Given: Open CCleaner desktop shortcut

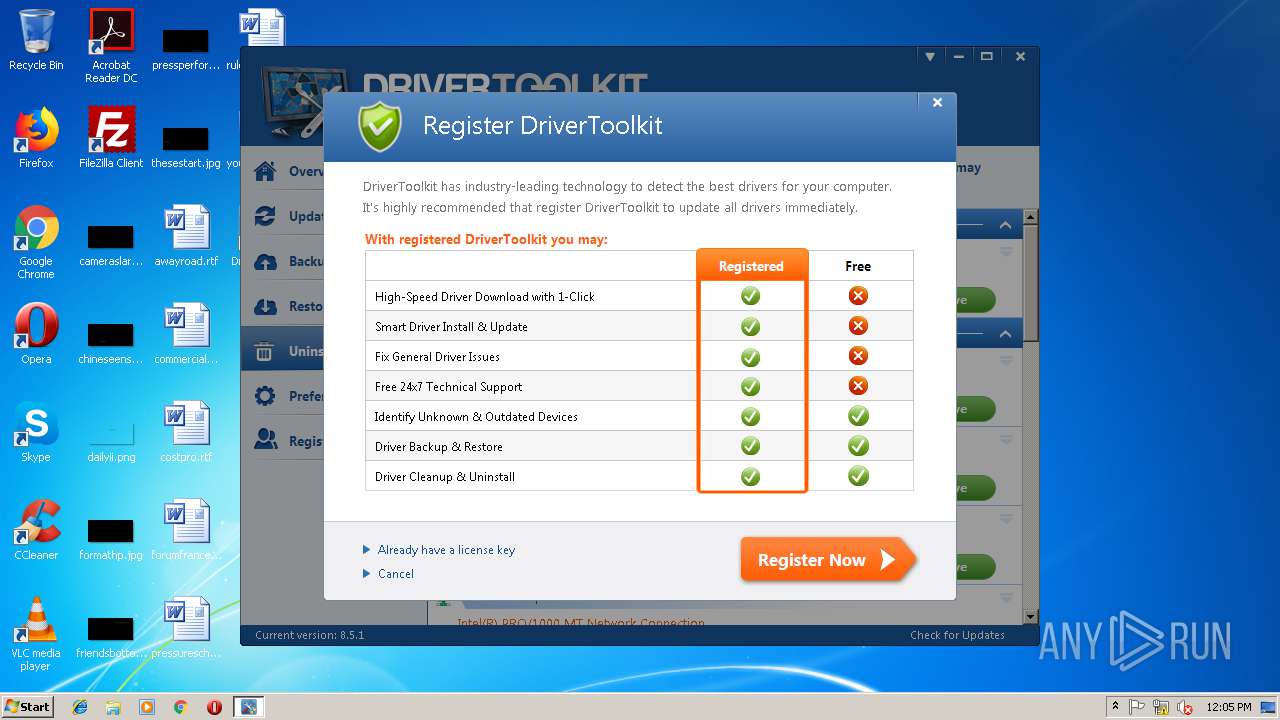Looking at the screenshot, I should [36, 530].
